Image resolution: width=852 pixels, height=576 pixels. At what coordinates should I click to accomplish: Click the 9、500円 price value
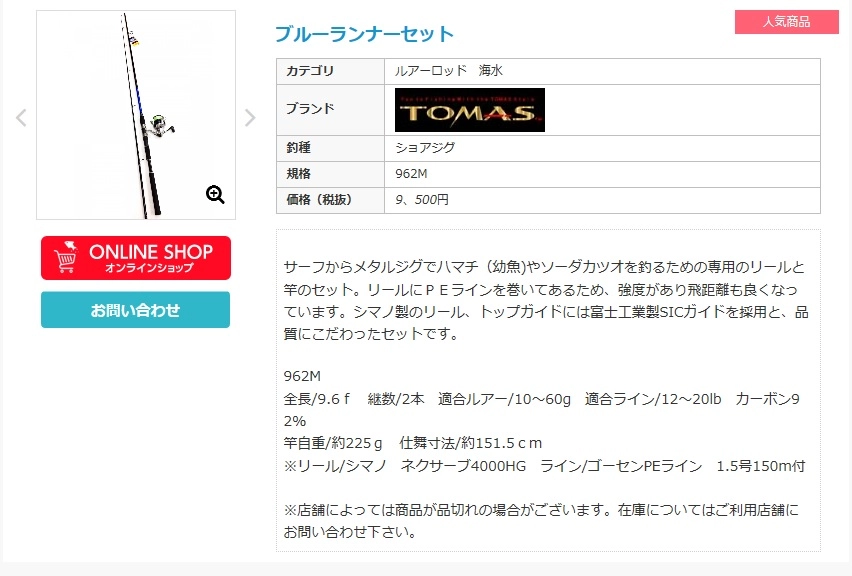422,200
